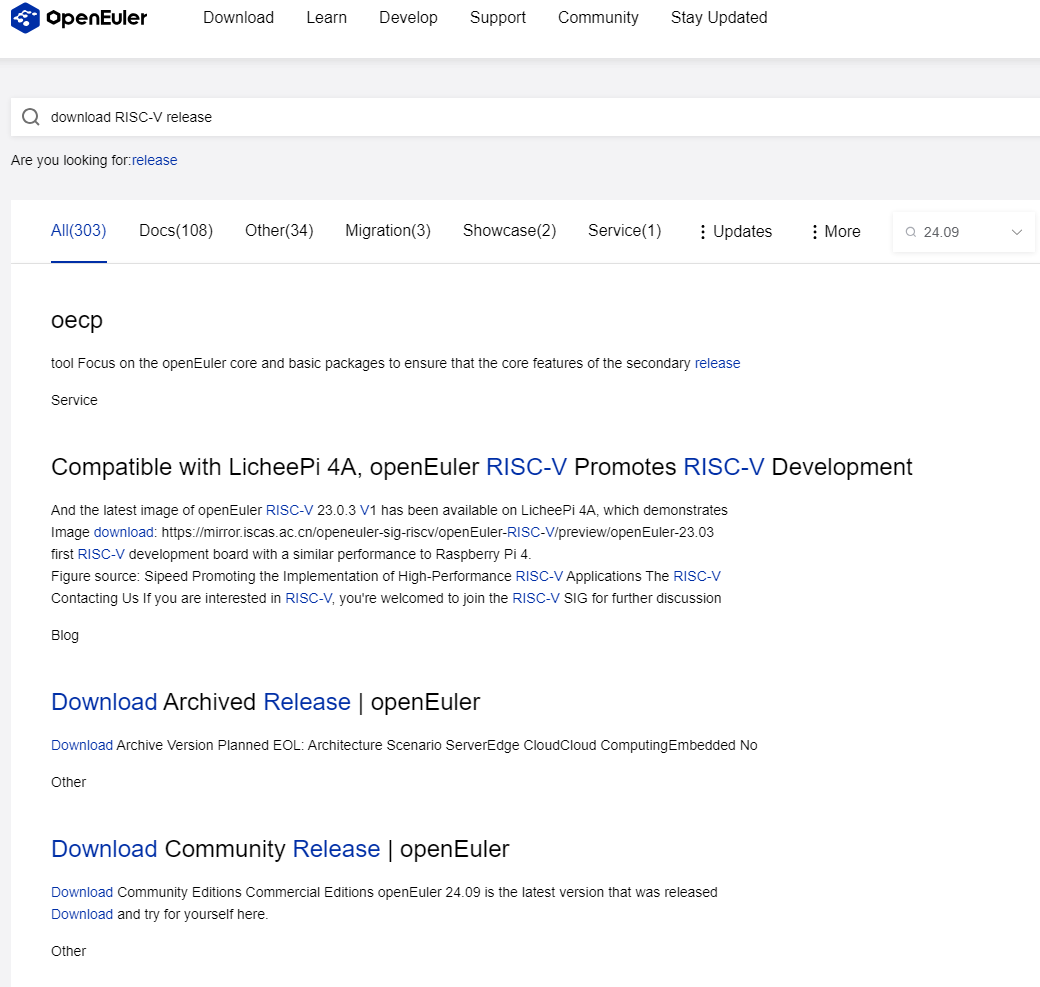Screen dimensions: 1040x987
Task: Click the search magnifier icon
Action: (x=31, y=117)
